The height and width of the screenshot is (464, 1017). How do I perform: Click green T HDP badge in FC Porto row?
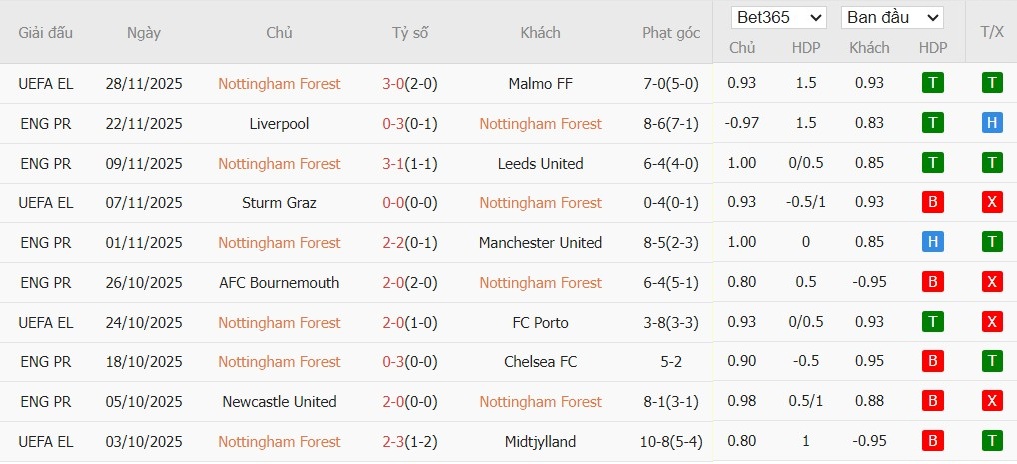(932, 322)
